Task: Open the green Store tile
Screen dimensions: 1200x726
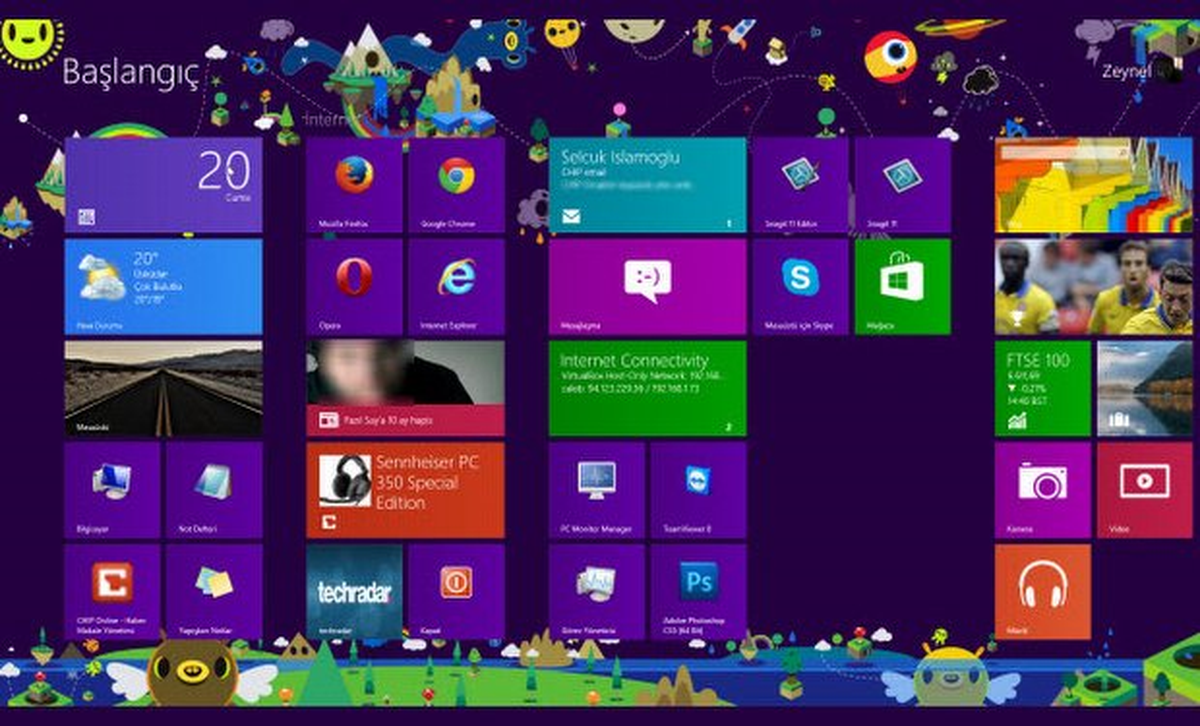Action: point(902,287)
